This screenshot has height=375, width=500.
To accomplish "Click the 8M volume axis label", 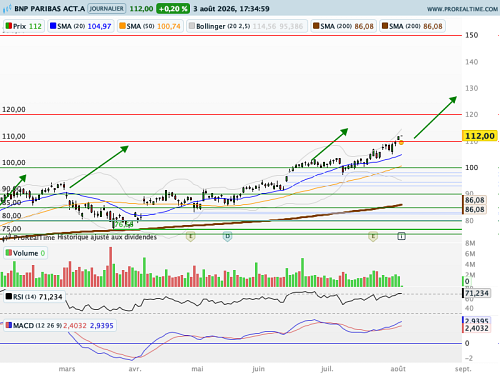I will click(470, 243).
